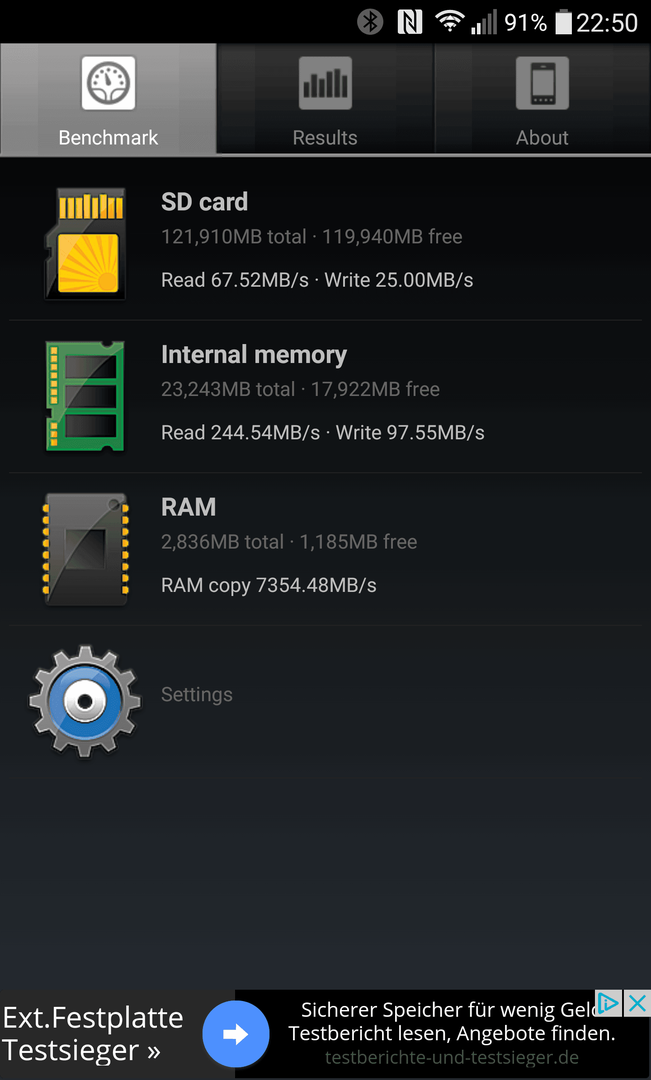The height and width of the screenshot is (1080, 651).
Task: Open Settings text entry
Action: [x=197, y=694]
